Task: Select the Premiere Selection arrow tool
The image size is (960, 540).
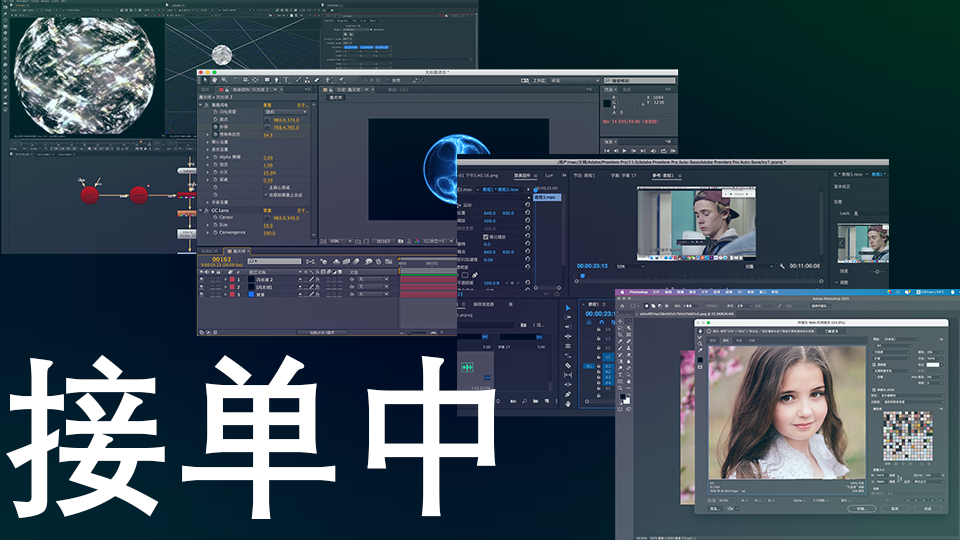Action: (x=568, y=308)
